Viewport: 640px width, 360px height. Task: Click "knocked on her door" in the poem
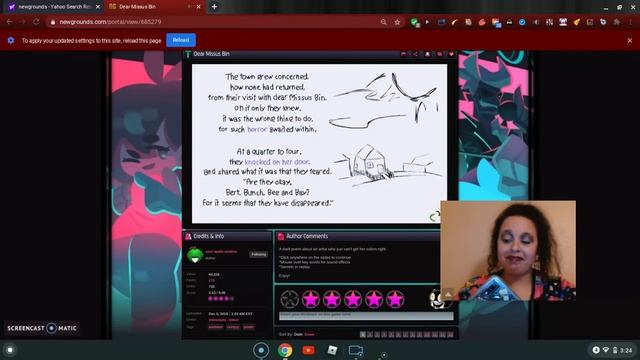pyautogui.click(x=277, y=162)
